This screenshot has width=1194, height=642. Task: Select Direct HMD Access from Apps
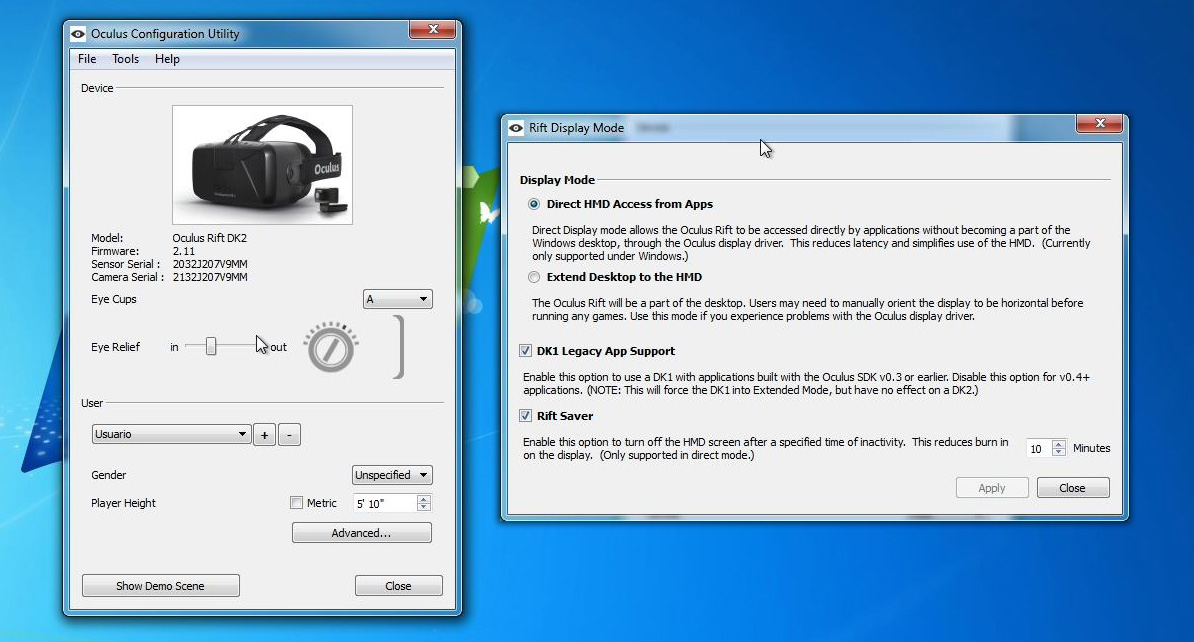click(x=534, y=204)
